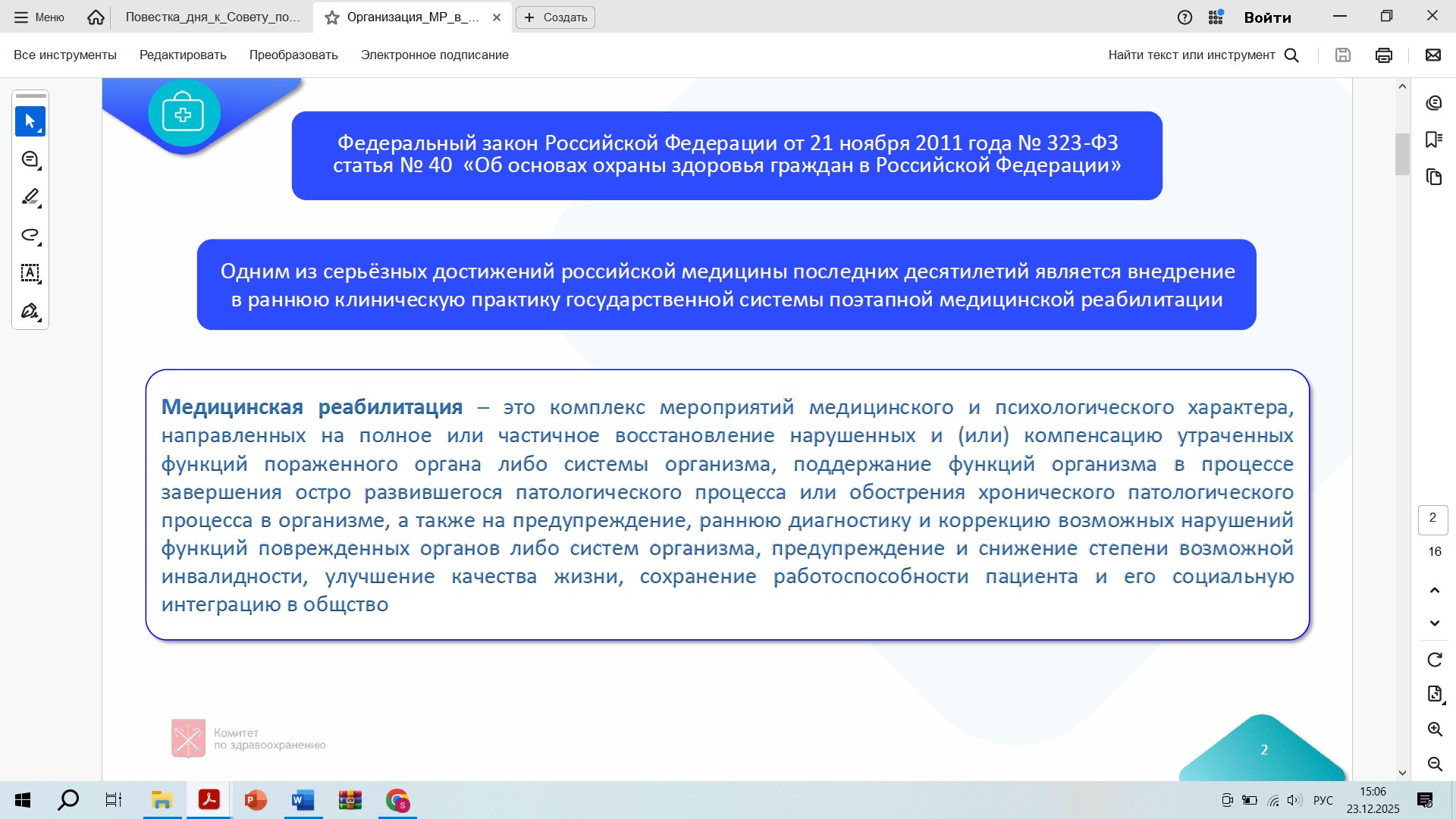Go to the previous page arrow
The width and height of the screenshot is (1456, 819).
[1434, 590]
